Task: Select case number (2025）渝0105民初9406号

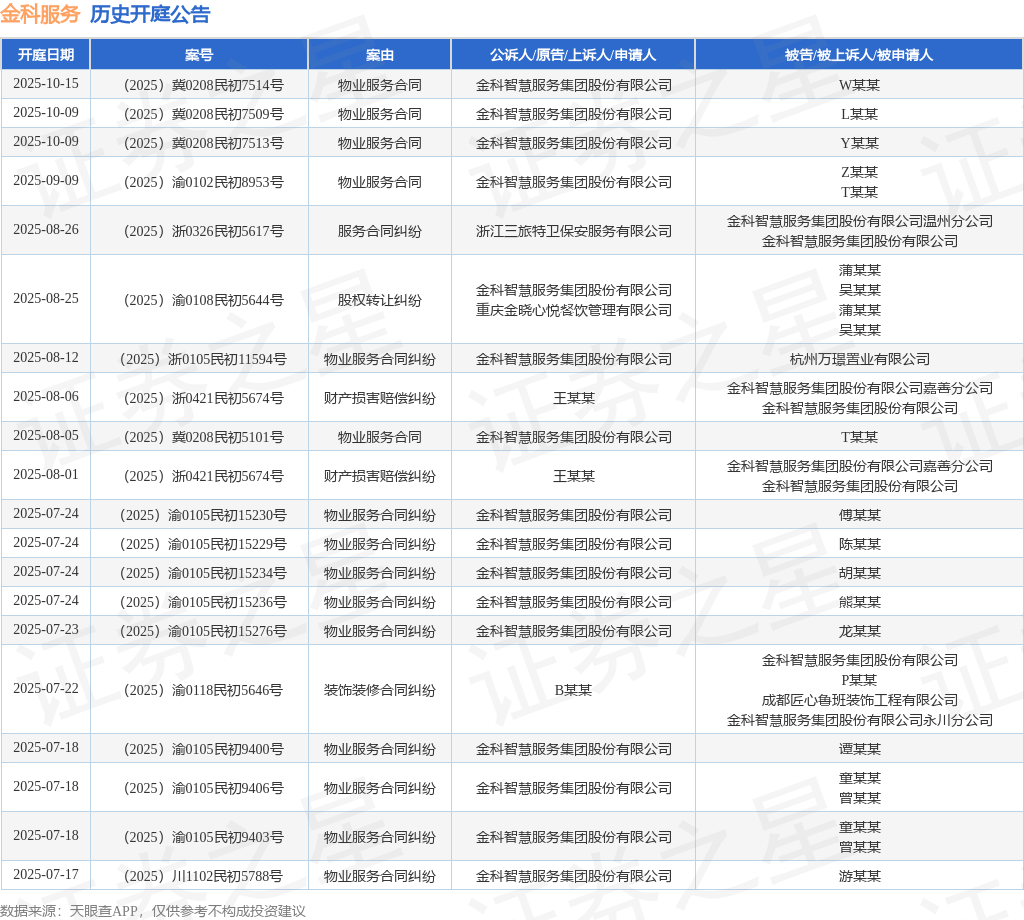Action: [x=203, y=787]
